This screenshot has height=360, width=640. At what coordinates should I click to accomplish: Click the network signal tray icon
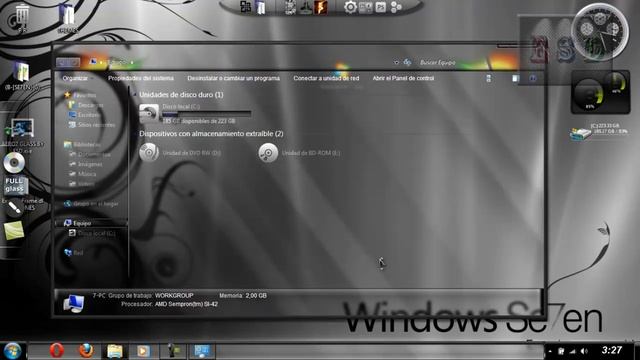pyautogui.click(x=573, y=351)
